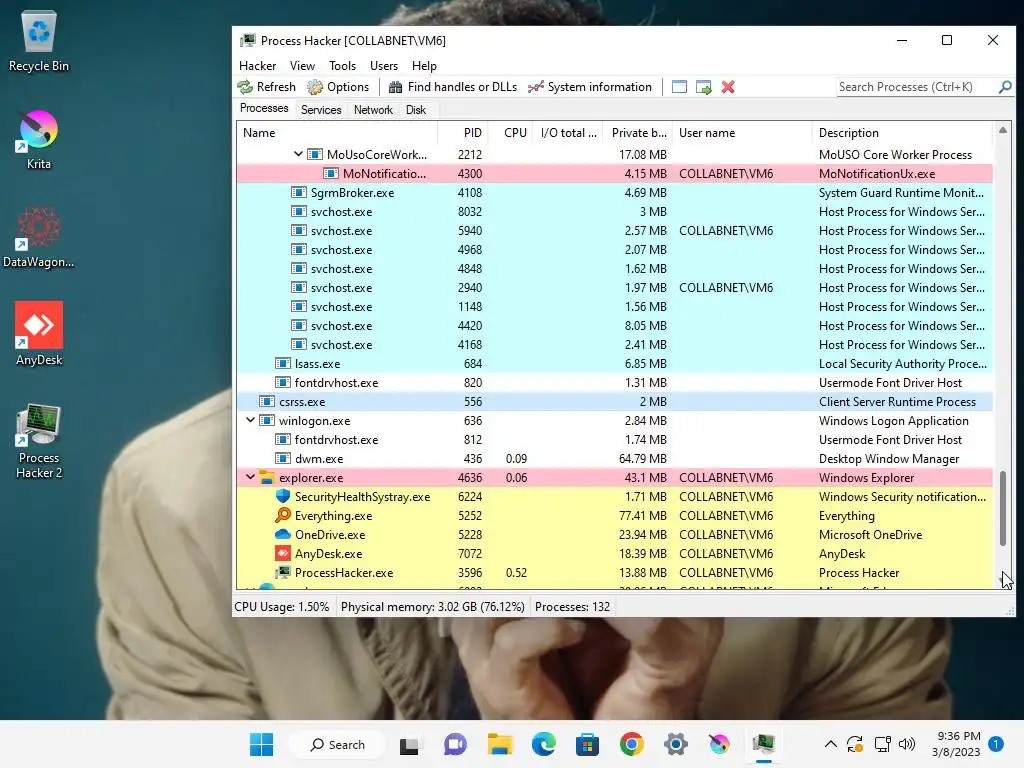
Task: Open the Recycle Bin desktop icon
Action: tap(39, 41)
